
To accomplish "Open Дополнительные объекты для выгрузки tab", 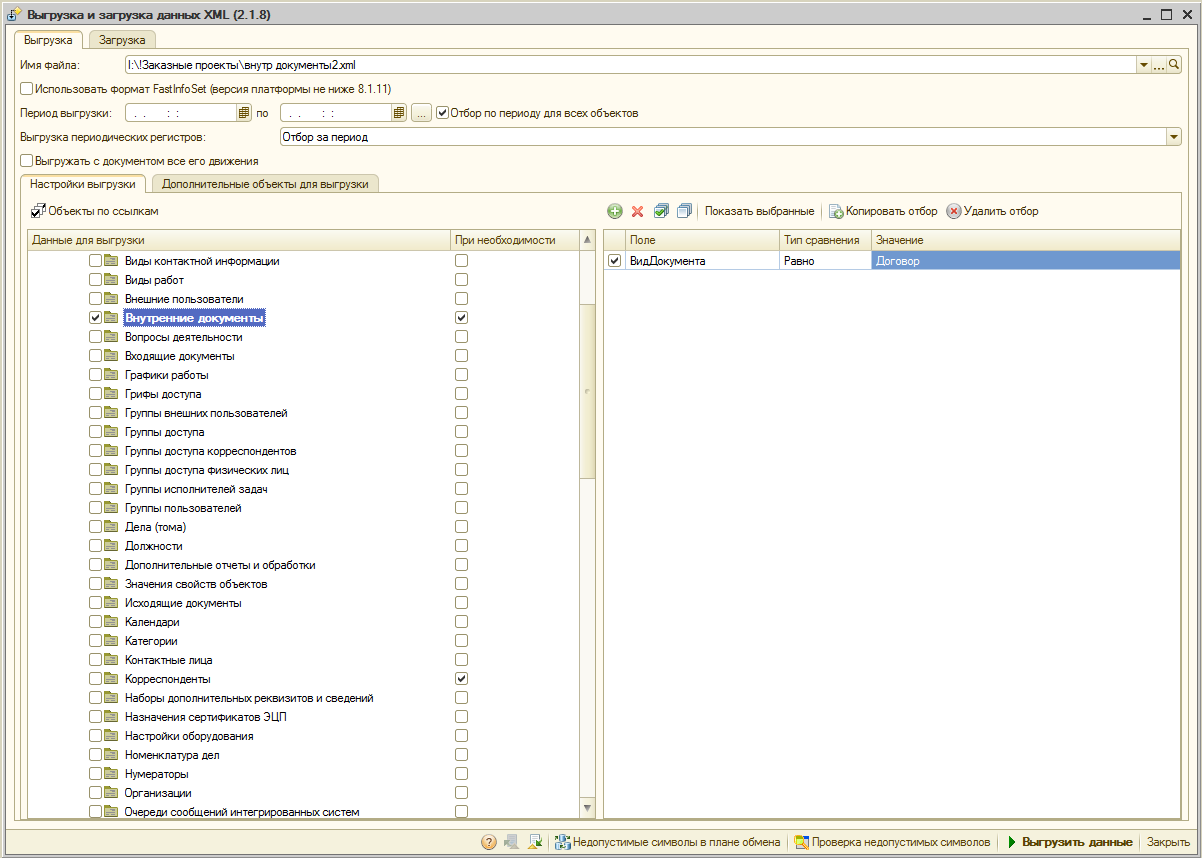I will pyautogui.click(x=265, y=184).
